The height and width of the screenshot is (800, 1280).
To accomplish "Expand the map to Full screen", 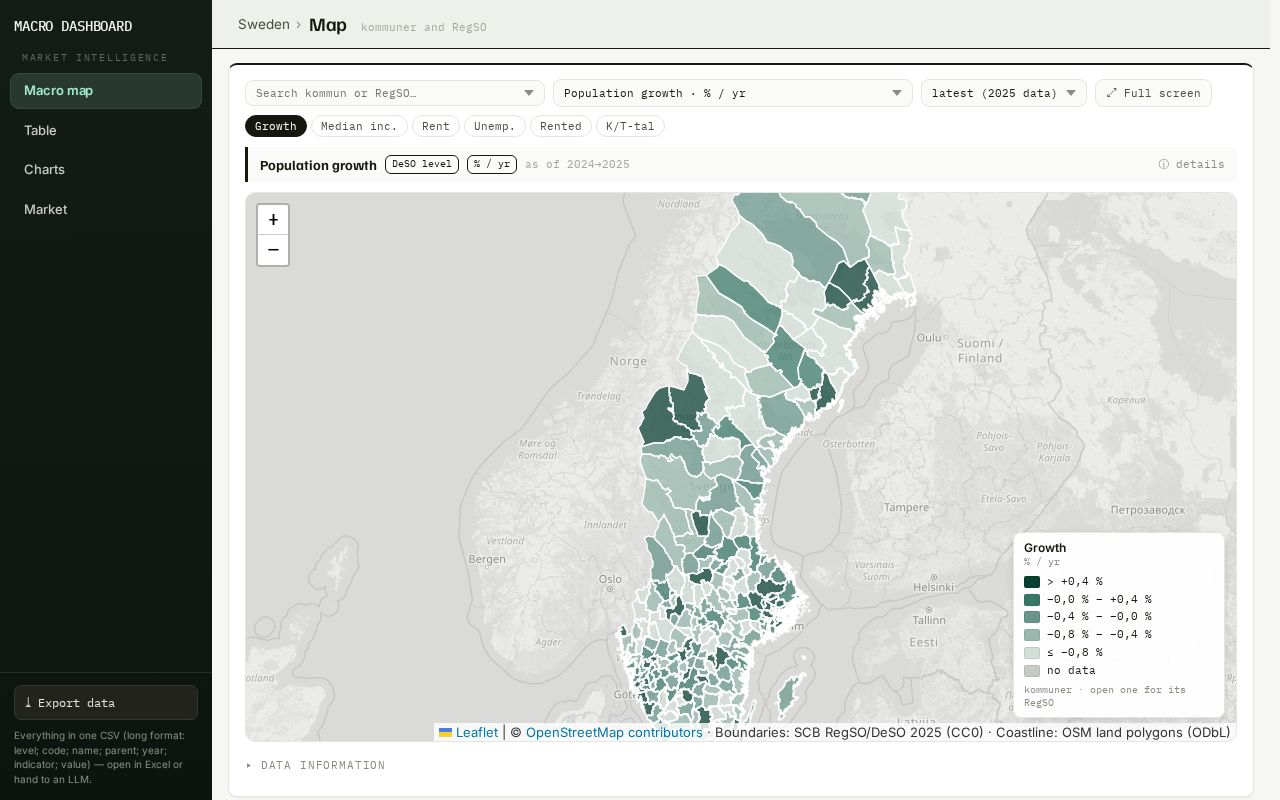I will (x=1153, y=93).
